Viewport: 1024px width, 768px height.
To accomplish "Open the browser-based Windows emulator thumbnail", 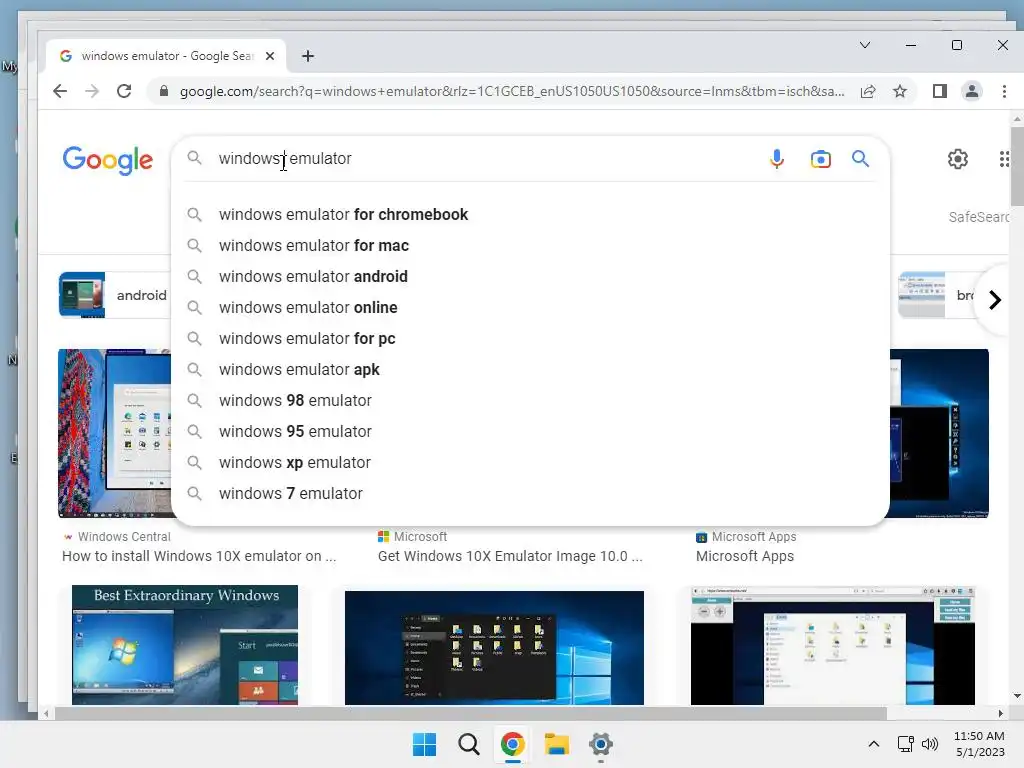I will coord(833,645).
